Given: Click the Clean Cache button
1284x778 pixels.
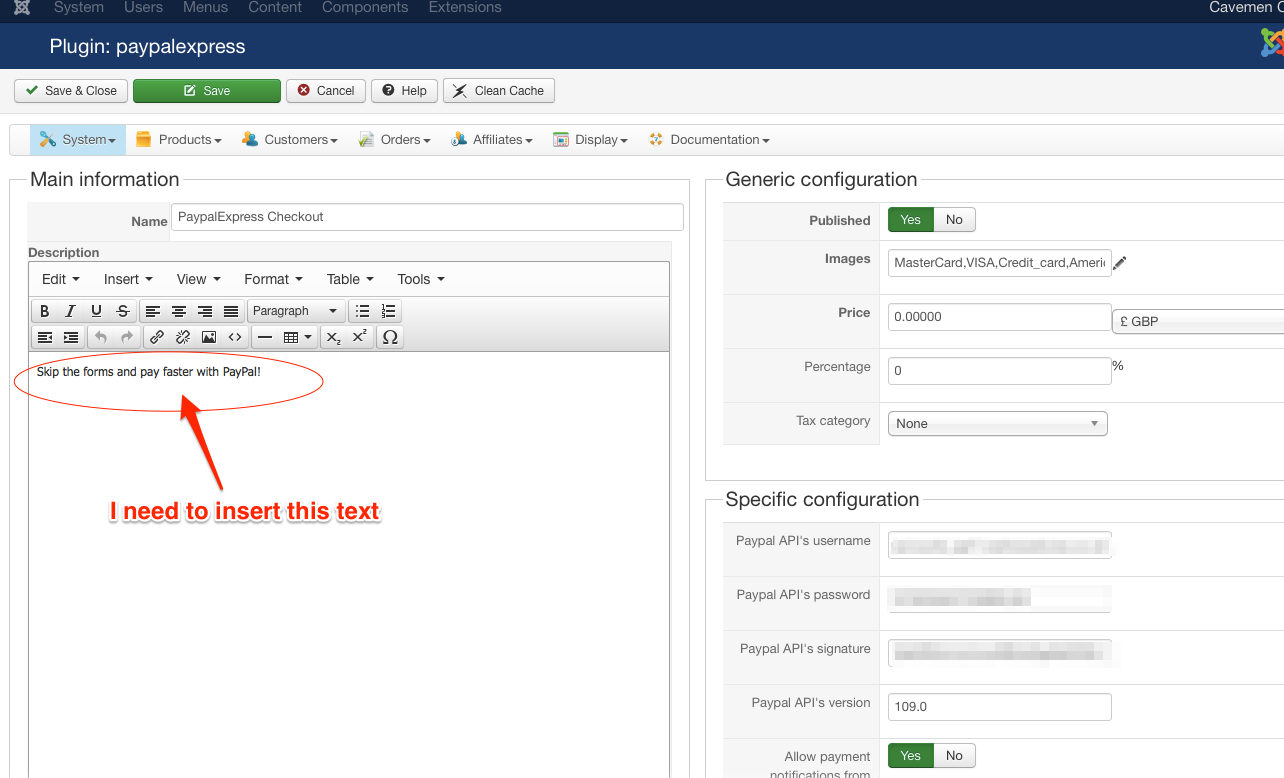Looking at the screenshot, I should (499, 91).
